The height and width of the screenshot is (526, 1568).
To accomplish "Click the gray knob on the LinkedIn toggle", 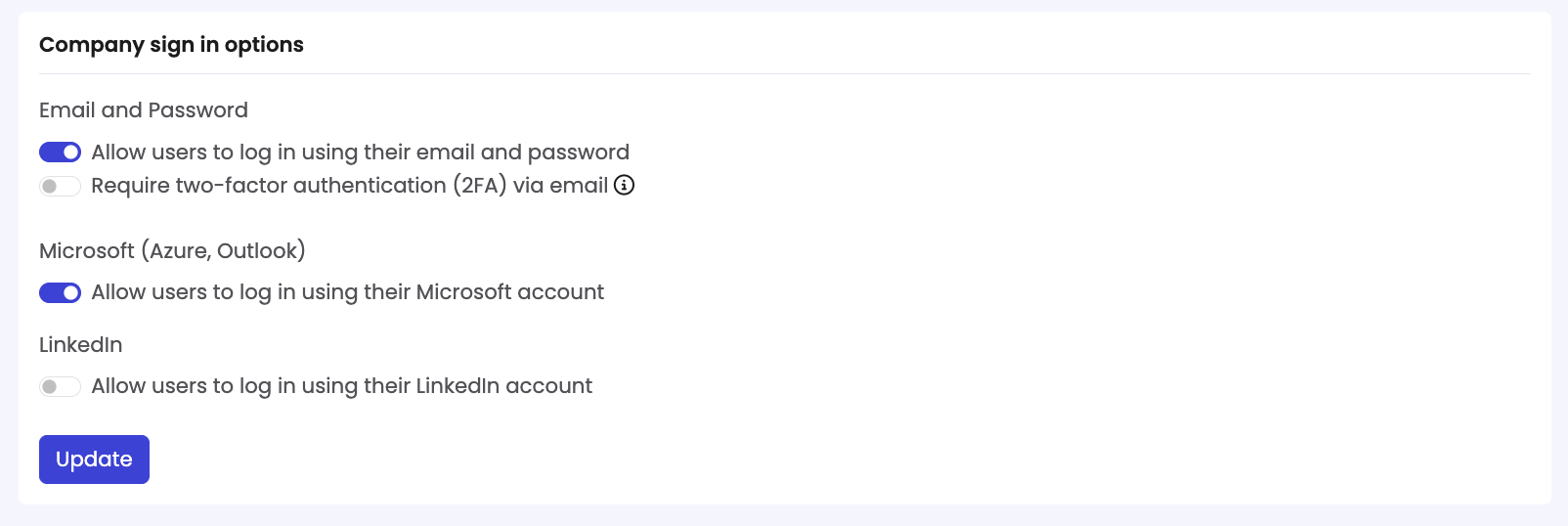I will pyautogui.click(x=50, y=386).
